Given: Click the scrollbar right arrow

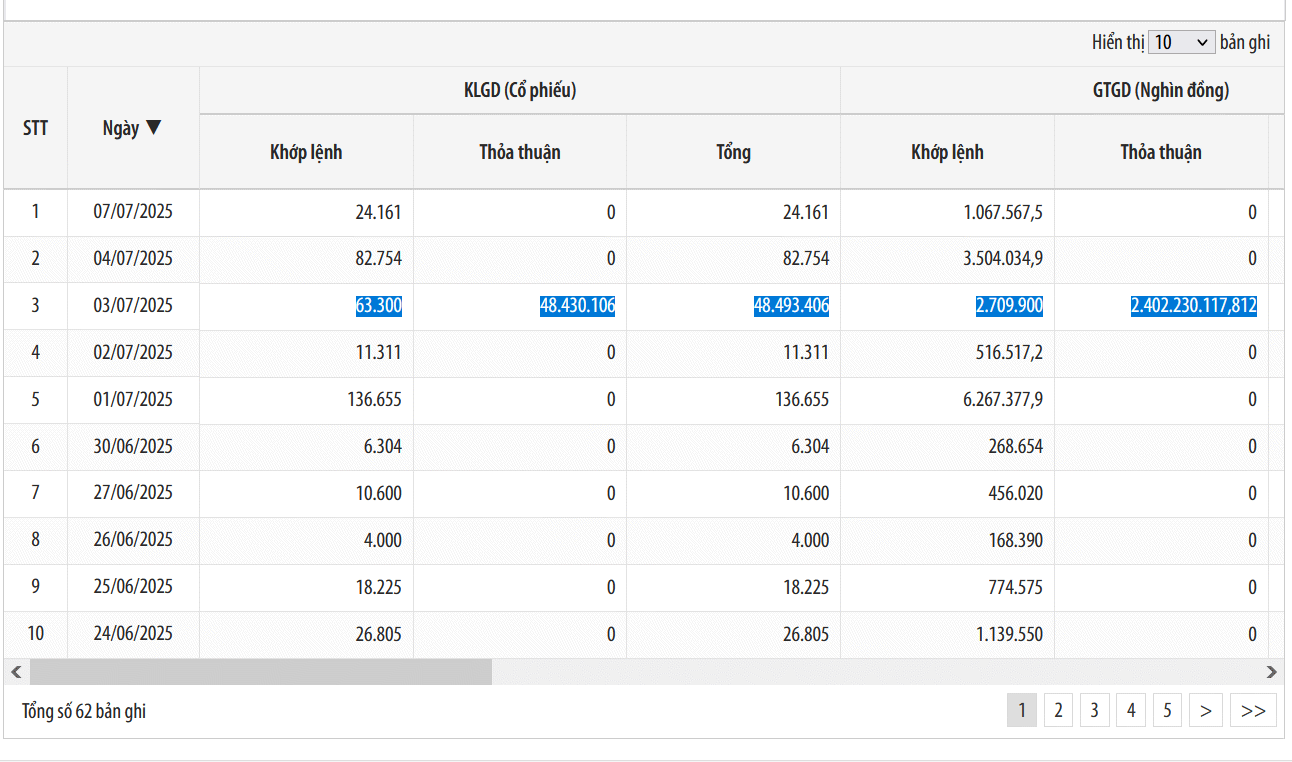Looking at the screenshot, I should coord(1272,672).
